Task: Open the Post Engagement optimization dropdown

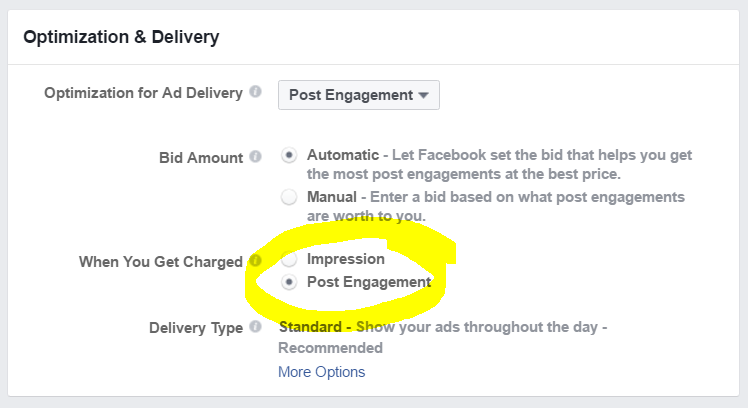Action: click(x=359, y=95)
